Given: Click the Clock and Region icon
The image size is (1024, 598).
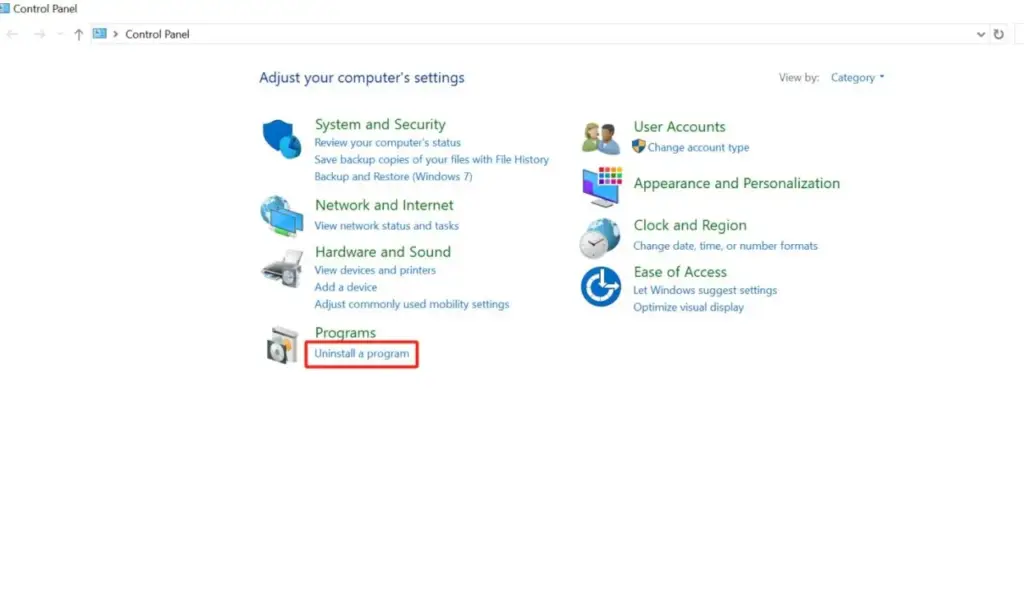Looking at the screenshot, I should point(600,238).
